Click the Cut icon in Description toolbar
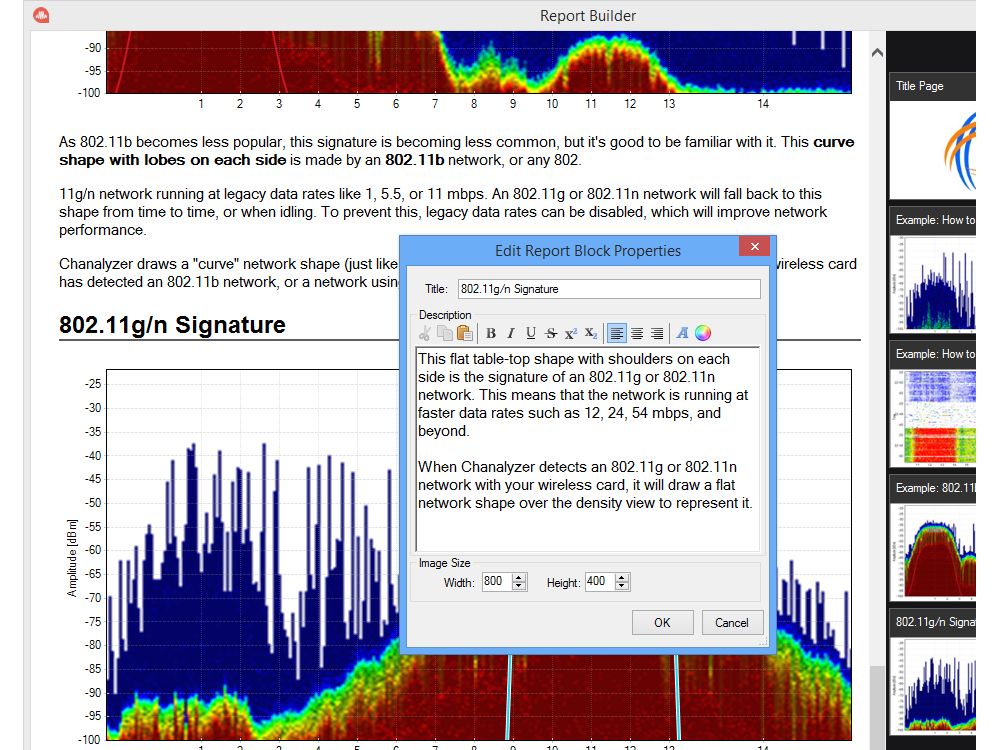This screenshot has width=1000, height=750. pos(425,333)
